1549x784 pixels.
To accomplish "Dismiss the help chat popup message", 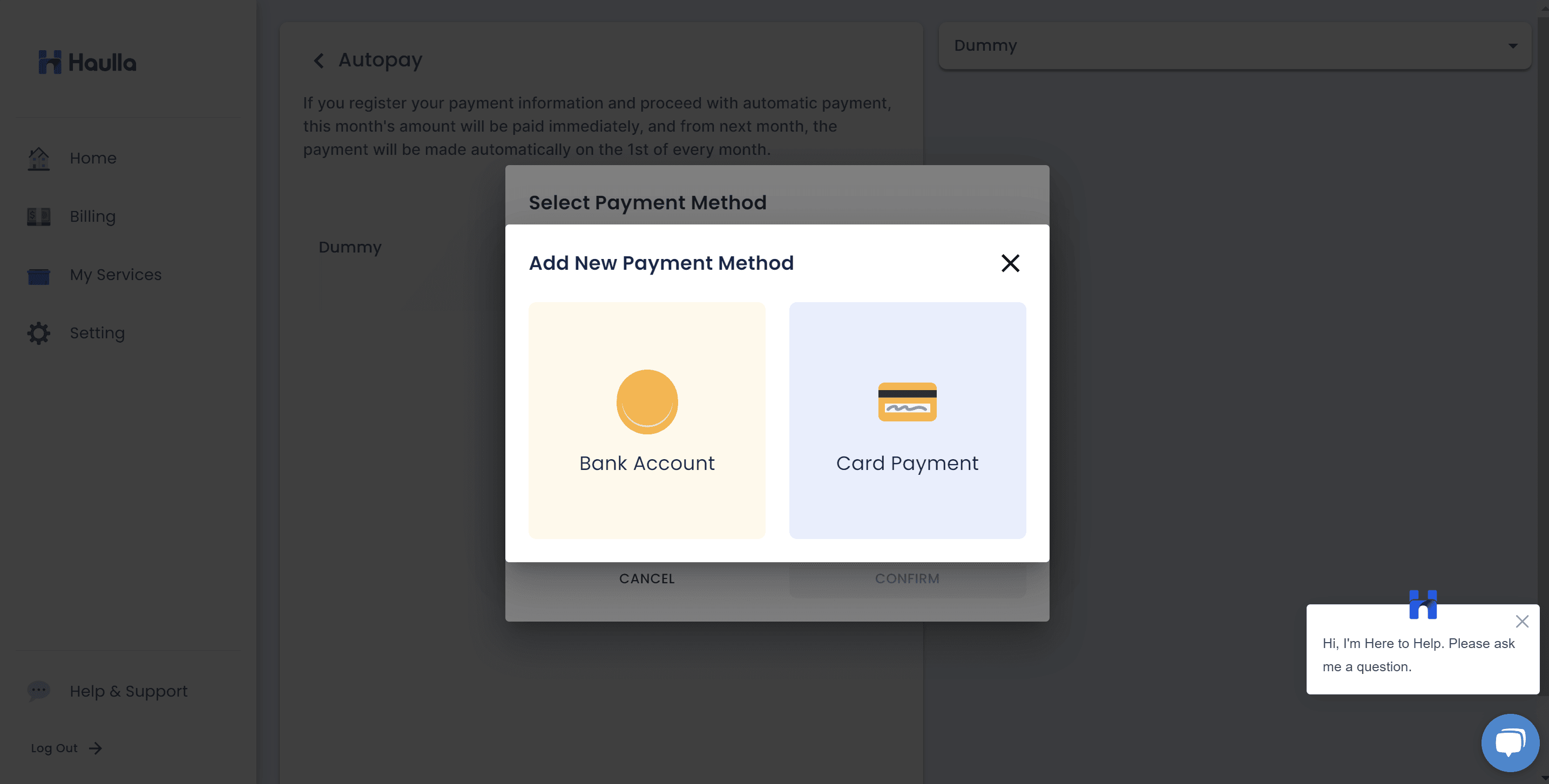I will point(1522,622).
